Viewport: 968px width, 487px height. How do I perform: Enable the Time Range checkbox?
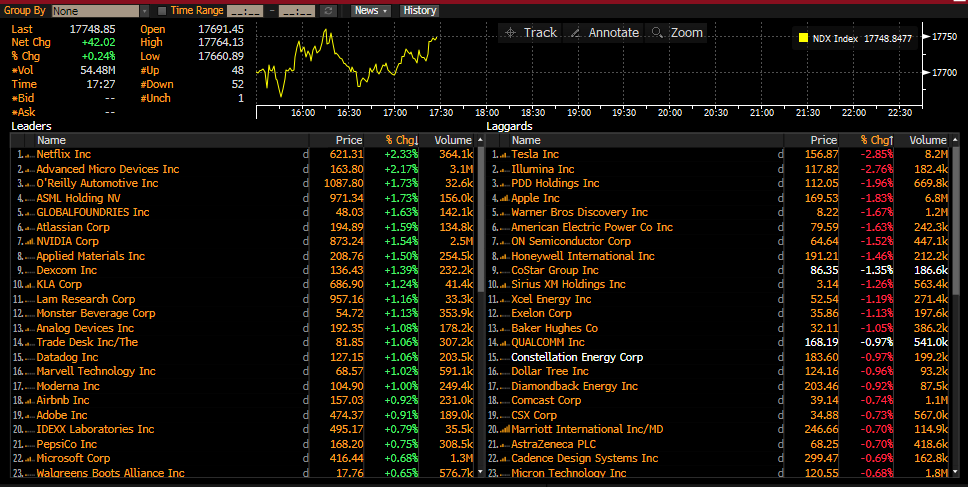(x=162, y=10)
